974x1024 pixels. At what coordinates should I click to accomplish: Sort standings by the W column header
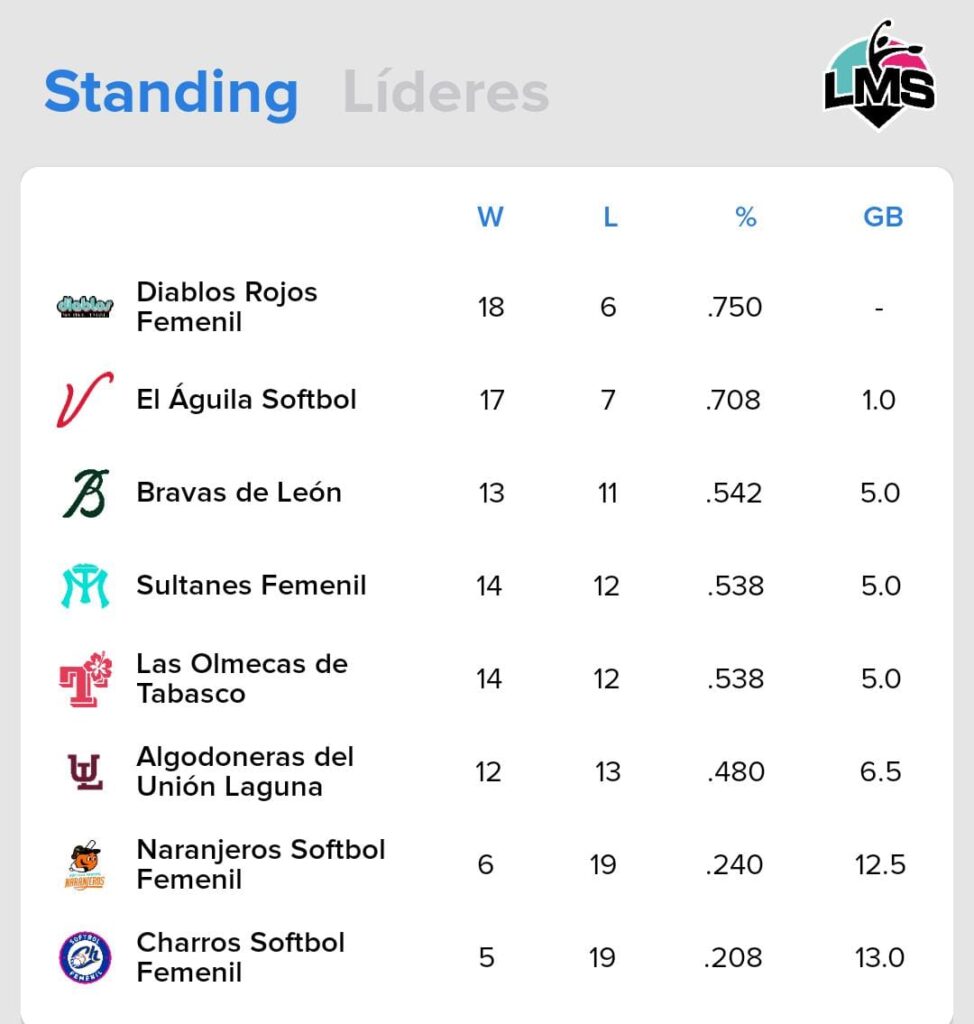point(490,217)
